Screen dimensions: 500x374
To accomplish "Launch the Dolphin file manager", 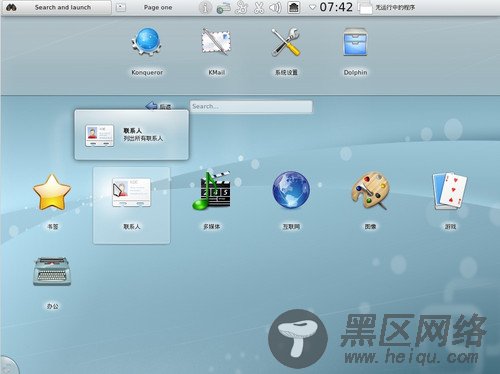I will coord(355,52).
